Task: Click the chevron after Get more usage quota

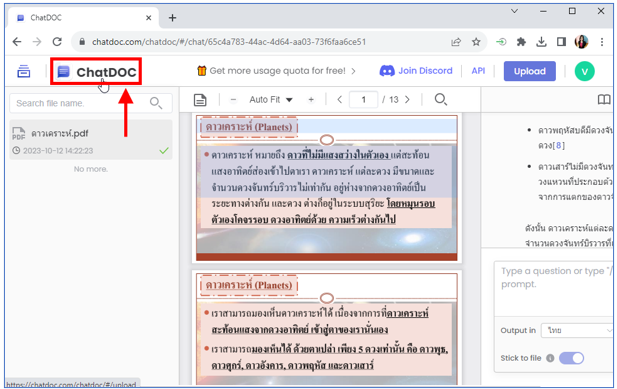Action: tap(353, 71)
